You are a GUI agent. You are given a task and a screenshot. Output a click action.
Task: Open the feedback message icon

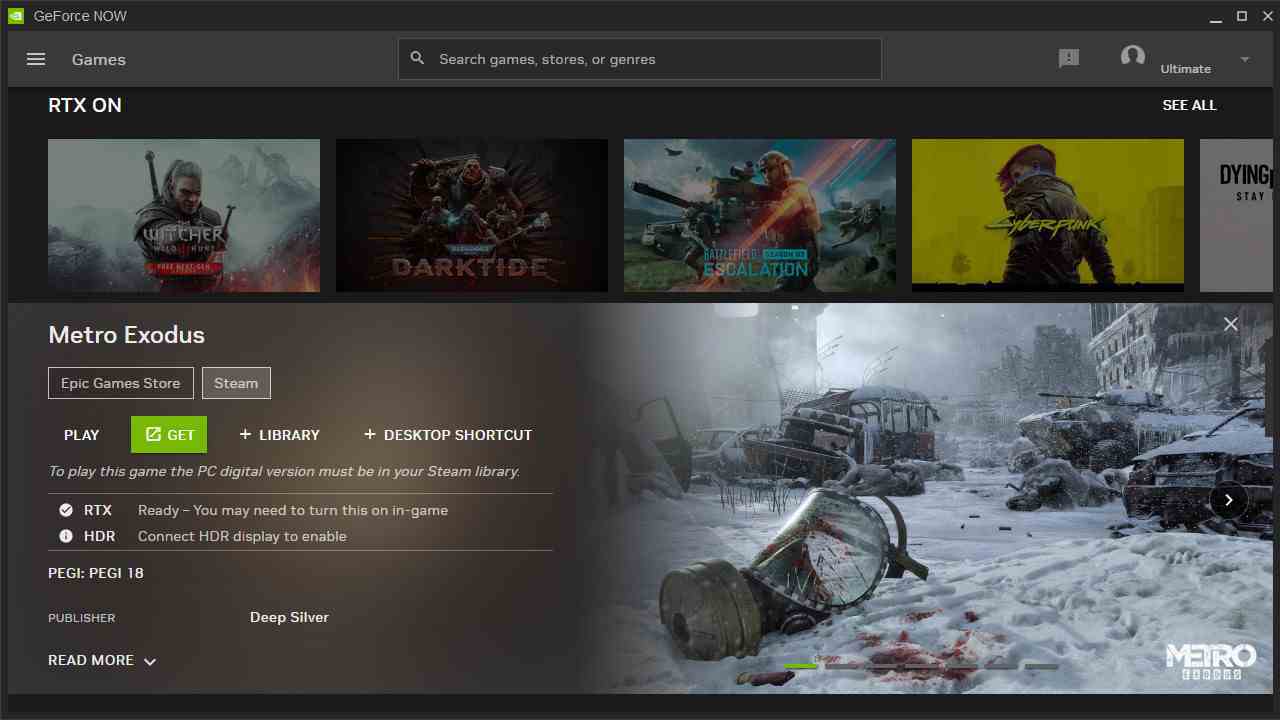pos(1069,59)
